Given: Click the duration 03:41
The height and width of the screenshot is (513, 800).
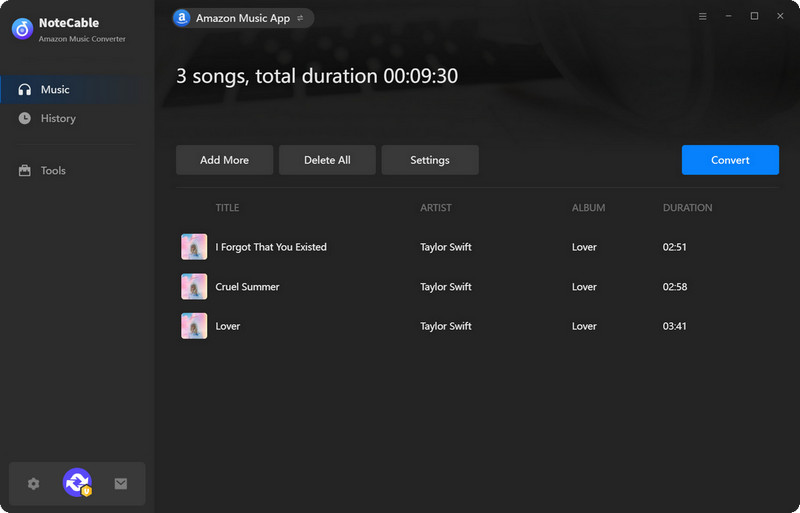Looking at the screenshot, I should click(674, 326).
